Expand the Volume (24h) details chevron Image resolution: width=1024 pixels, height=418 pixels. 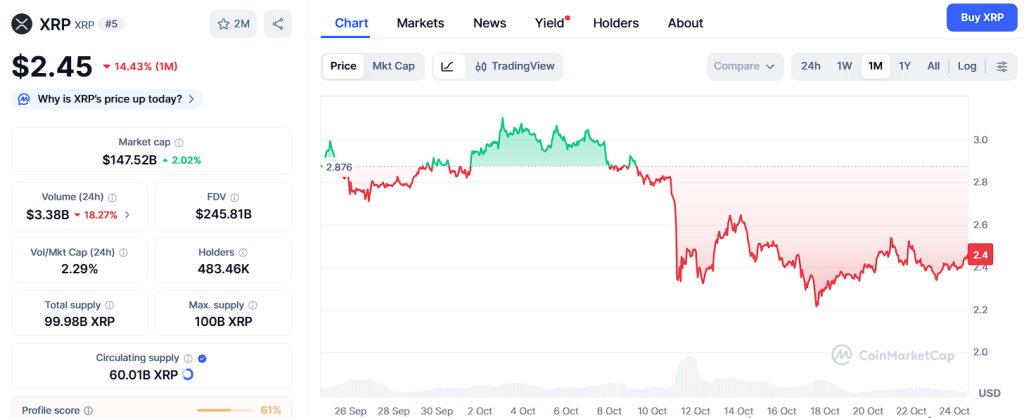pos(127,215)
